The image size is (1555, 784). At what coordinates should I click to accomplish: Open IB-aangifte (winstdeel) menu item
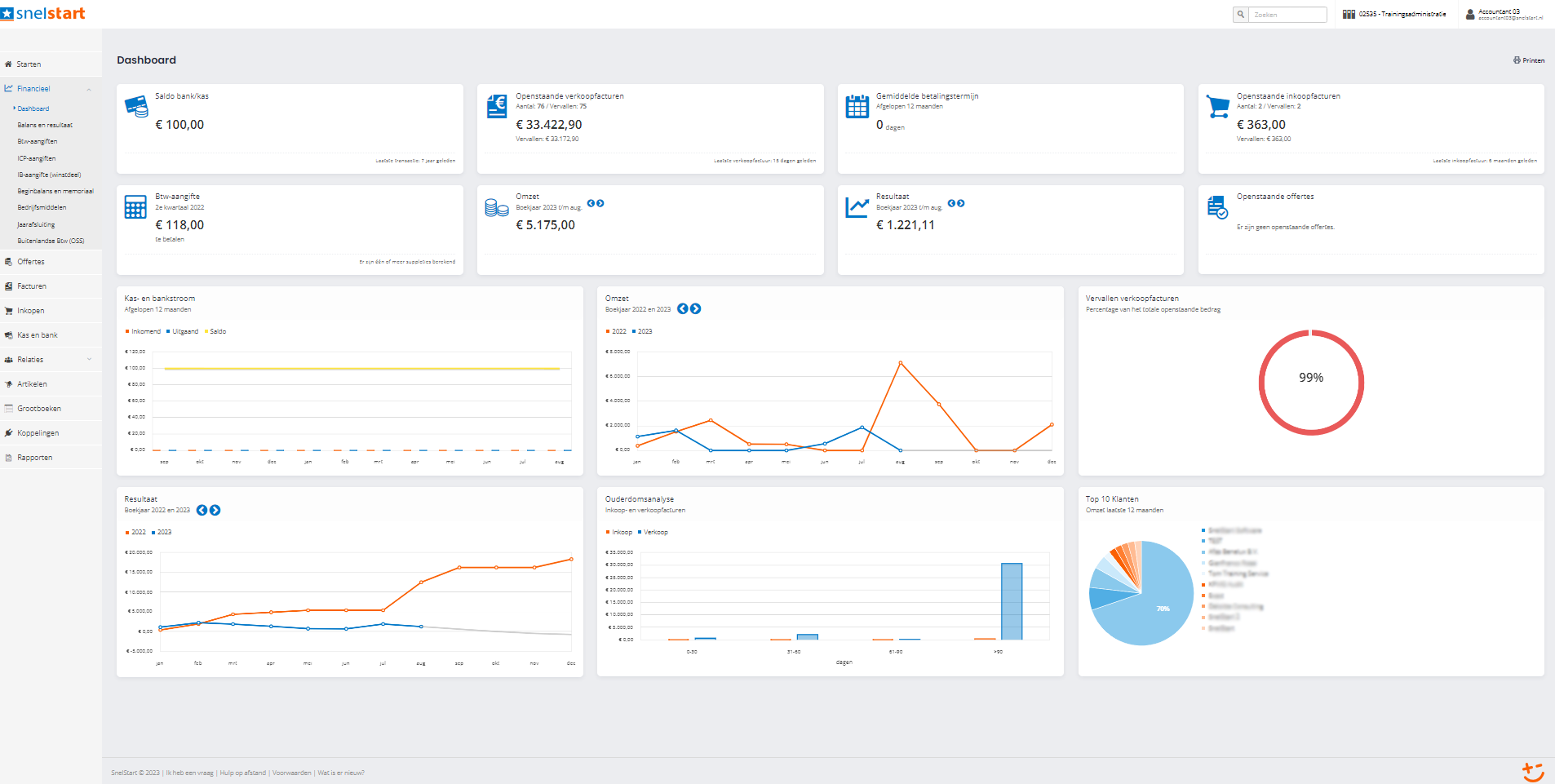[49, 175]
